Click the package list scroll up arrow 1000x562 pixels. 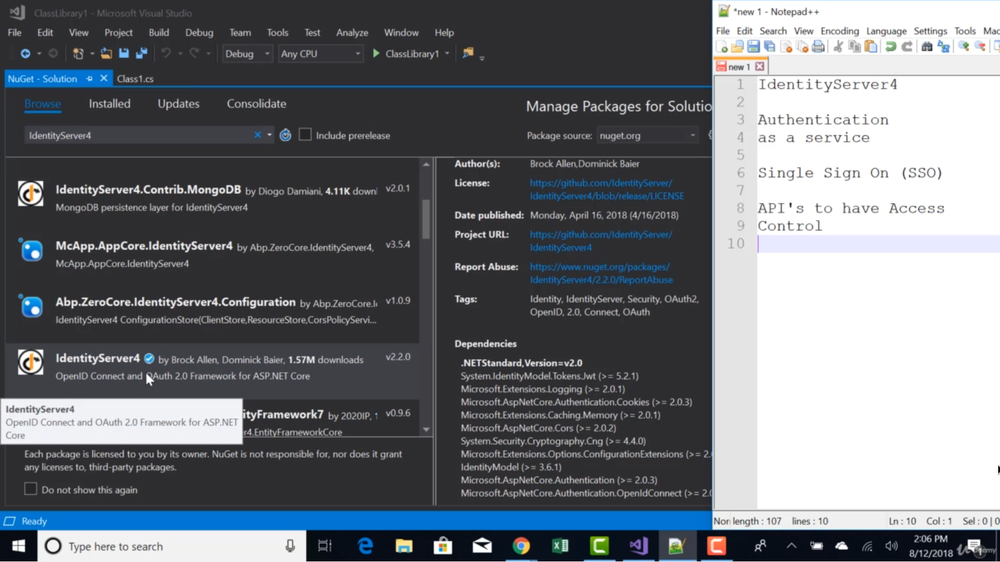coord(426,165)
